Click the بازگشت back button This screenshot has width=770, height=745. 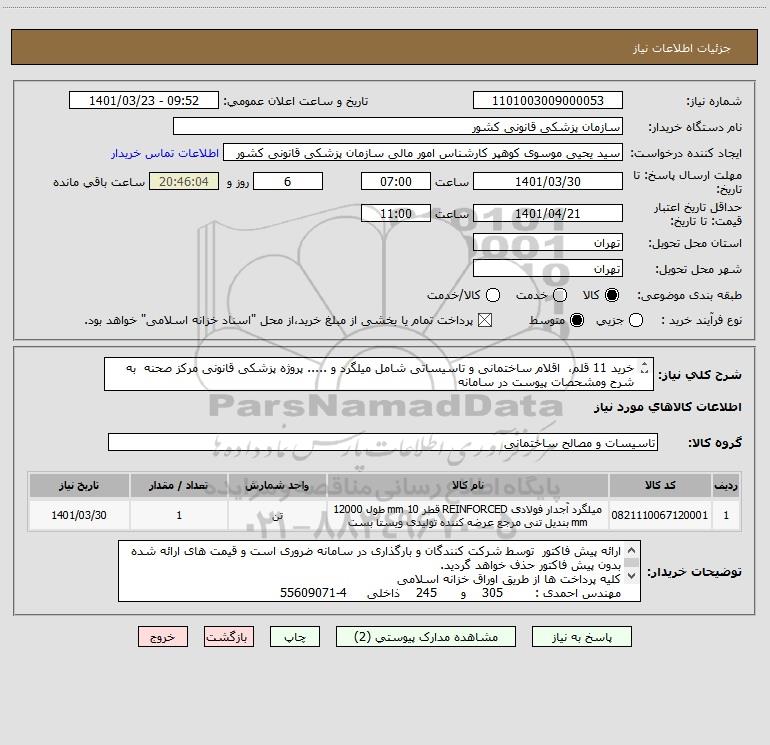pyautogui.click(x=229, y=637)
